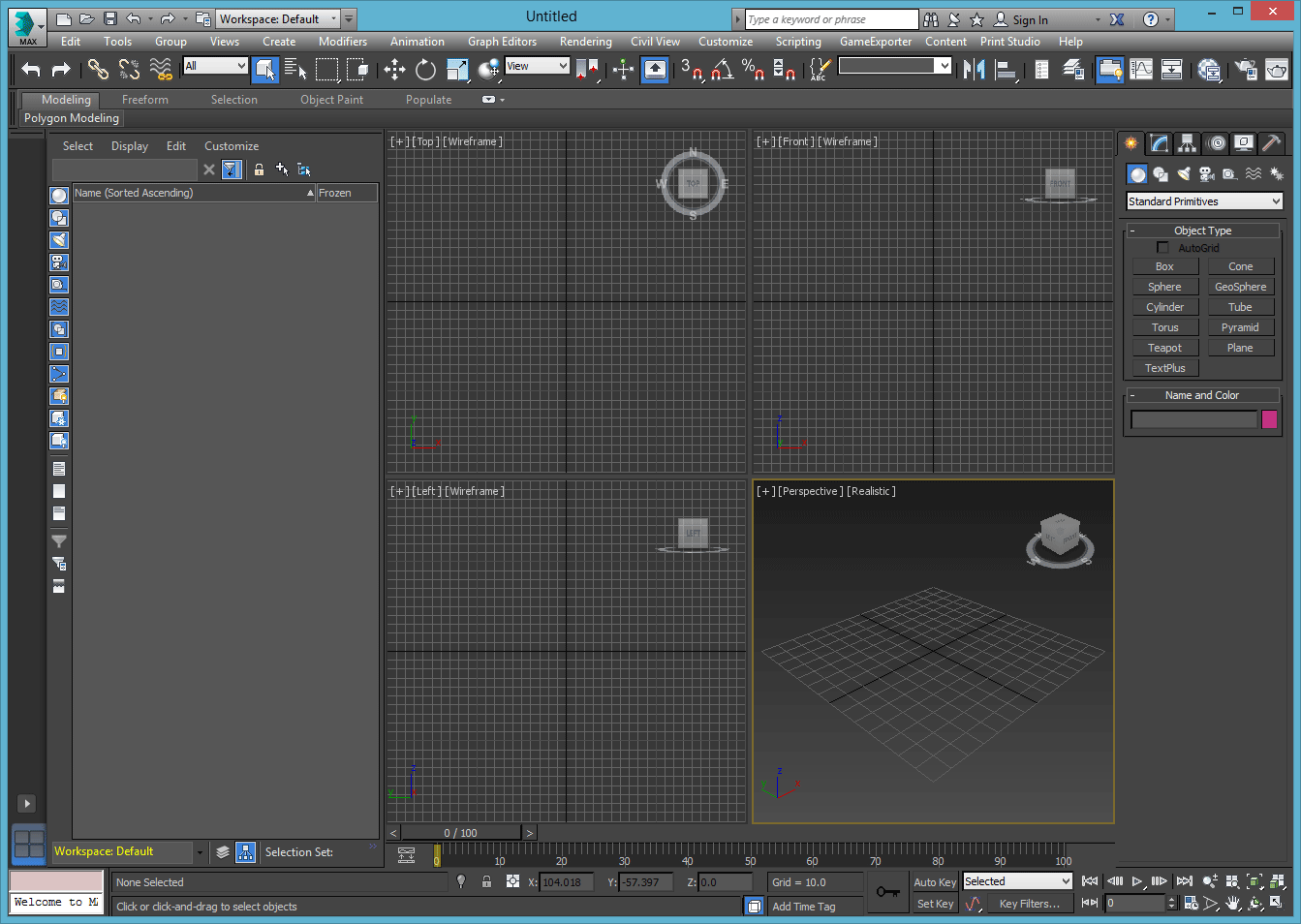Open the Material Editor
This screenshot has width=1301, height=924.
1209,69
